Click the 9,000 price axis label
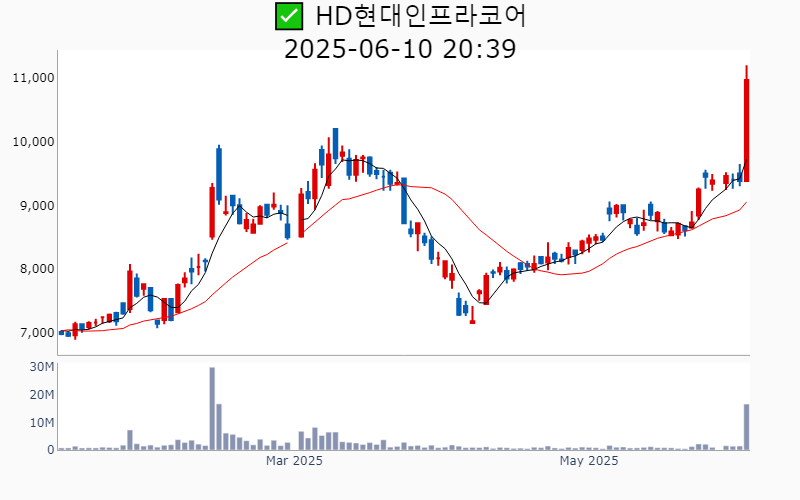The height and width of the screenshot is (500, 800). click(36, 206)
